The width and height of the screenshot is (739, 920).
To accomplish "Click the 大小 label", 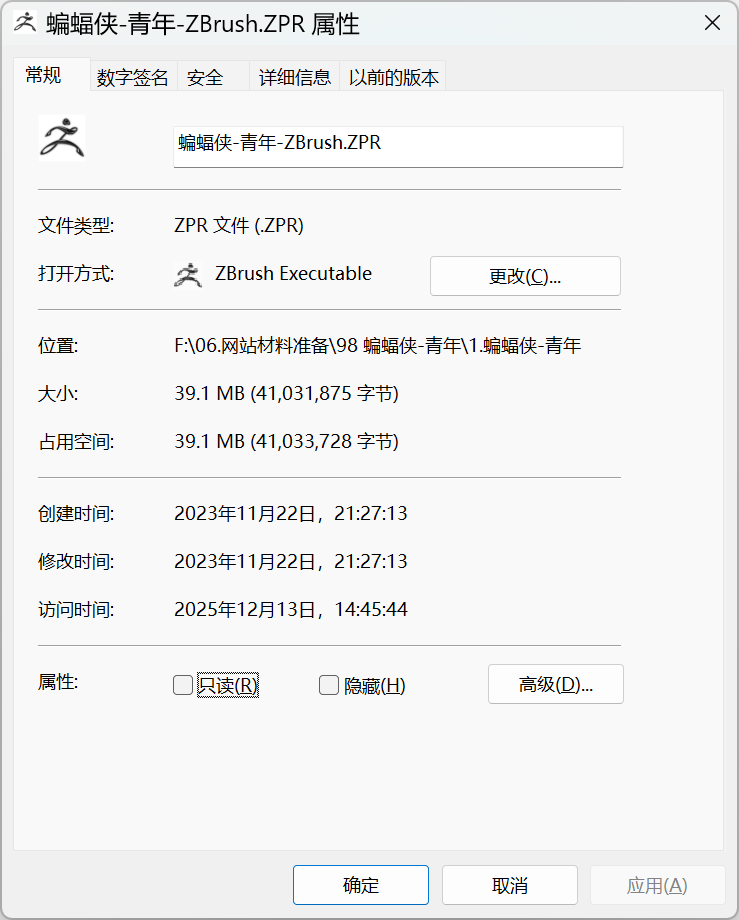I will pos(58,393).
